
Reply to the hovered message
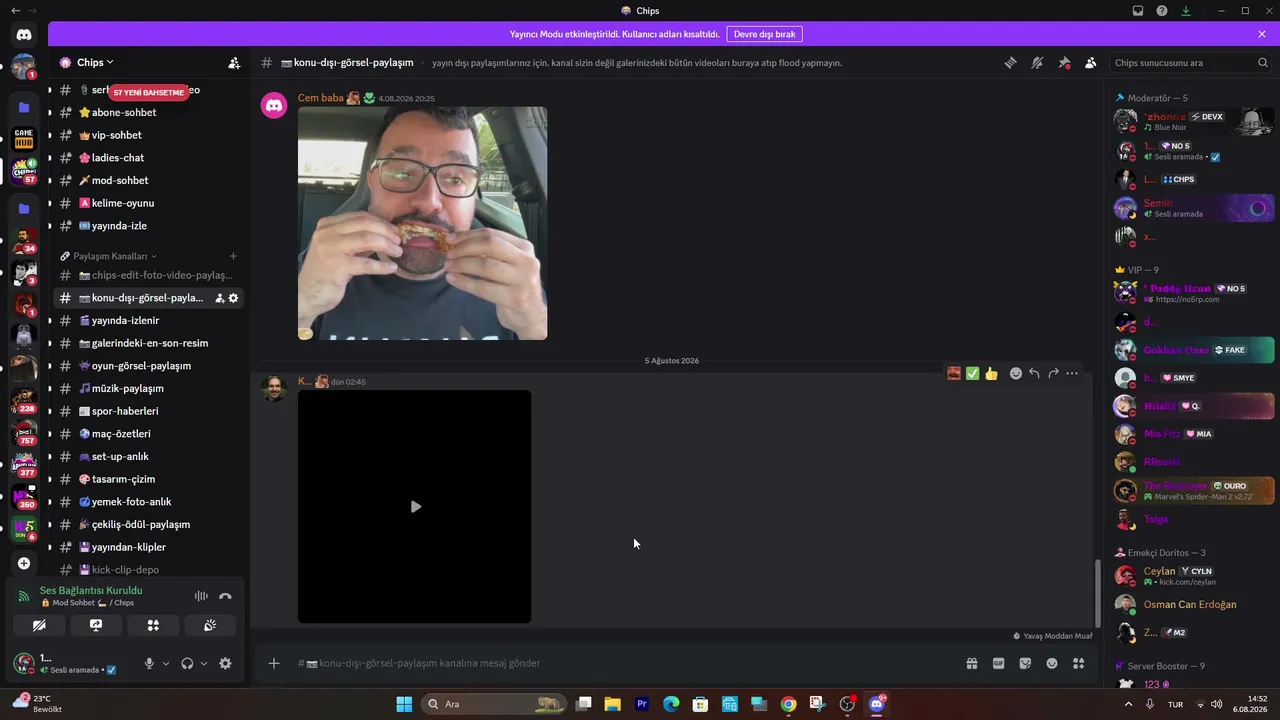point(1034,373)
